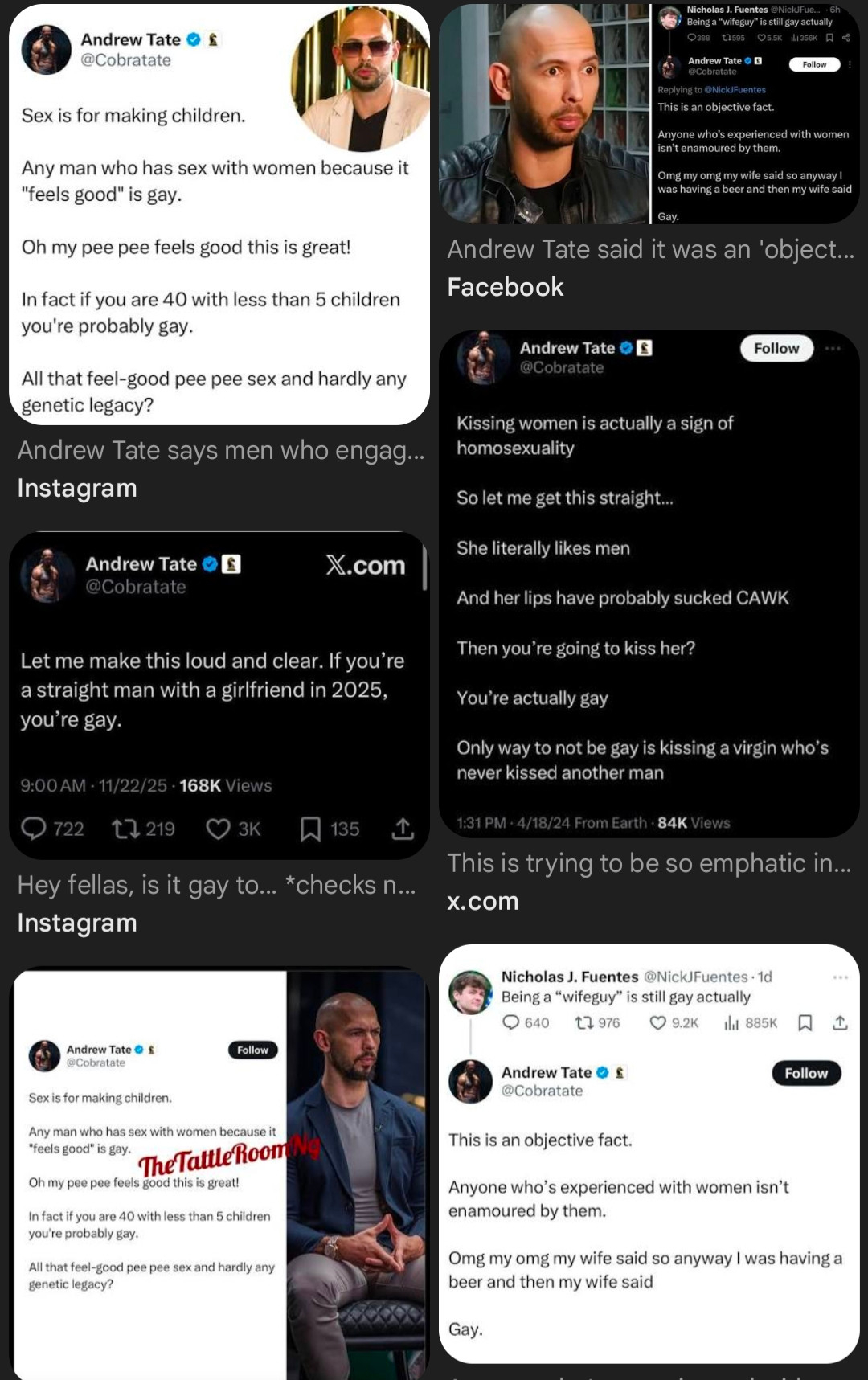868x1380 pixels.
Task: Tap the retweet icon showing 219
Action: [125, 828]
